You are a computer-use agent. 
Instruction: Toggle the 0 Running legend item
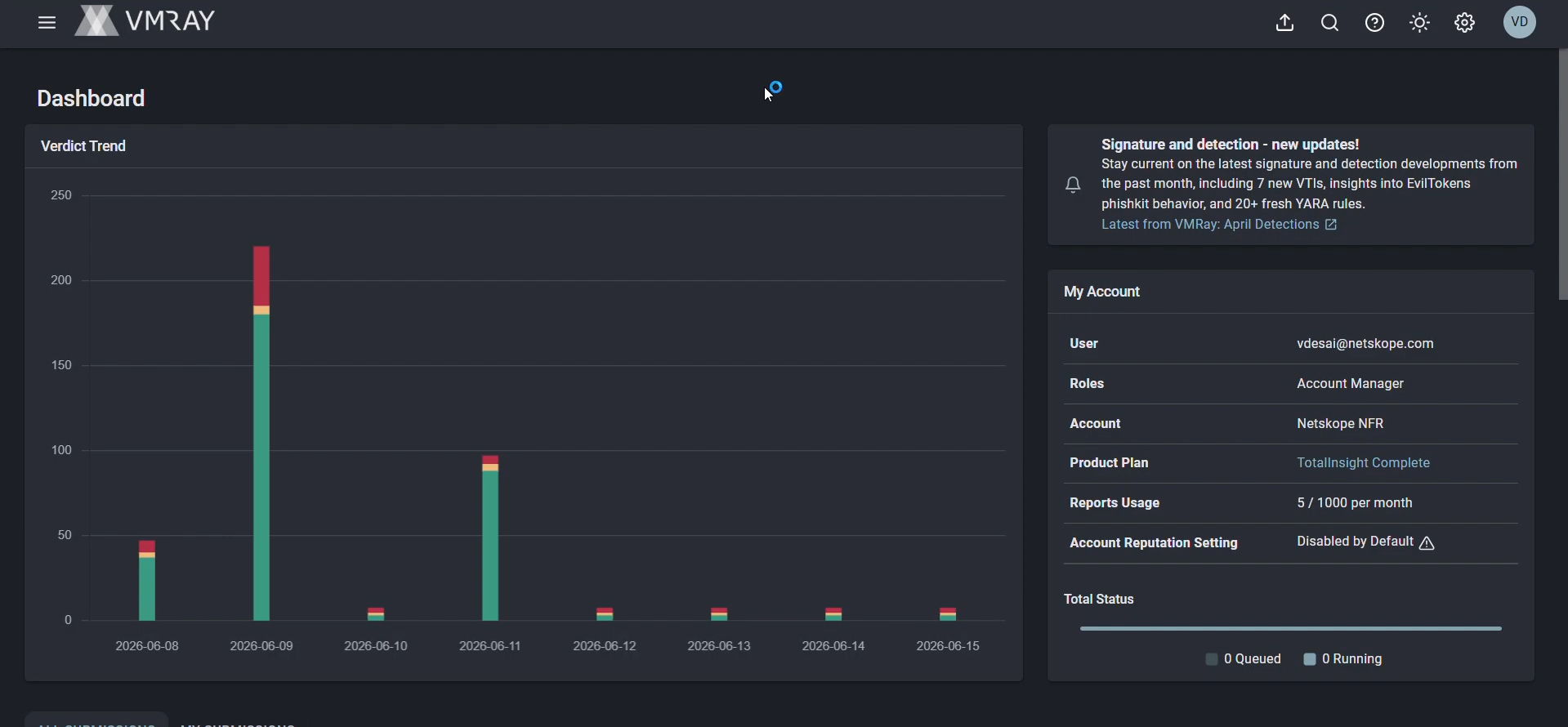click(x=1343, y=659)
